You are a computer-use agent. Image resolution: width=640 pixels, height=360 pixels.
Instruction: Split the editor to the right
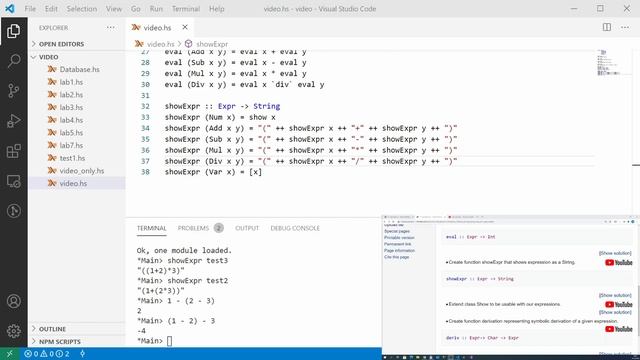607,27
